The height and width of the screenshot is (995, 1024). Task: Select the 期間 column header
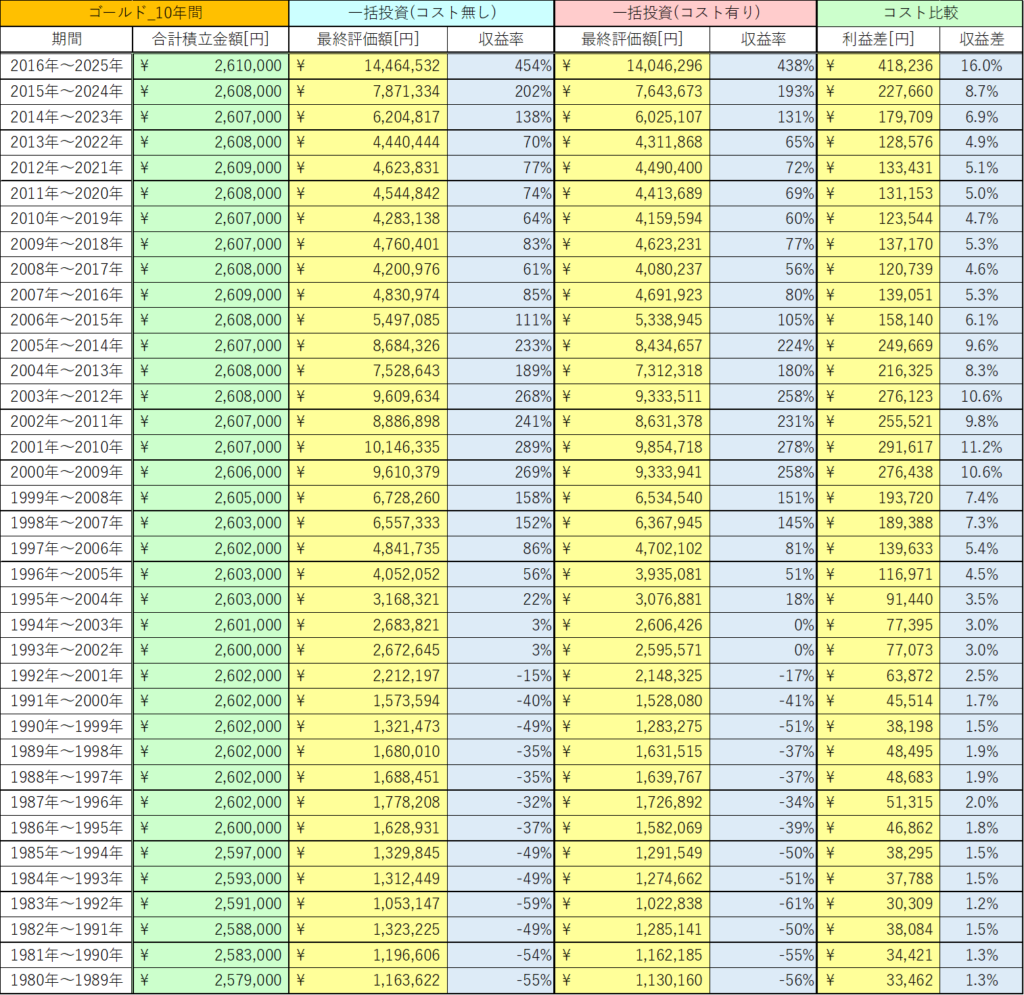(x=67, y=39)
